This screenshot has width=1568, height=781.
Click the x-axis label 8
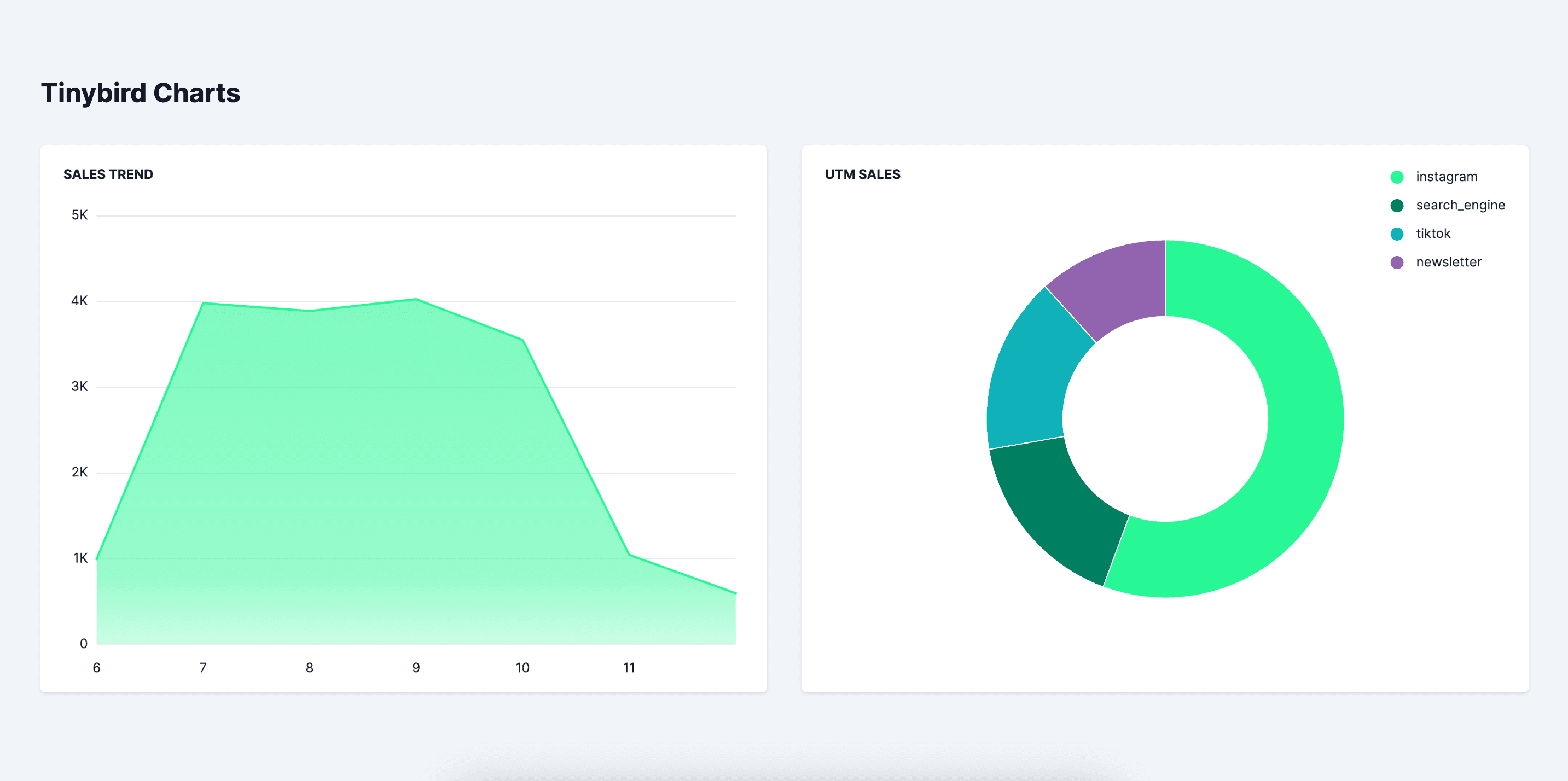point(310,668)
